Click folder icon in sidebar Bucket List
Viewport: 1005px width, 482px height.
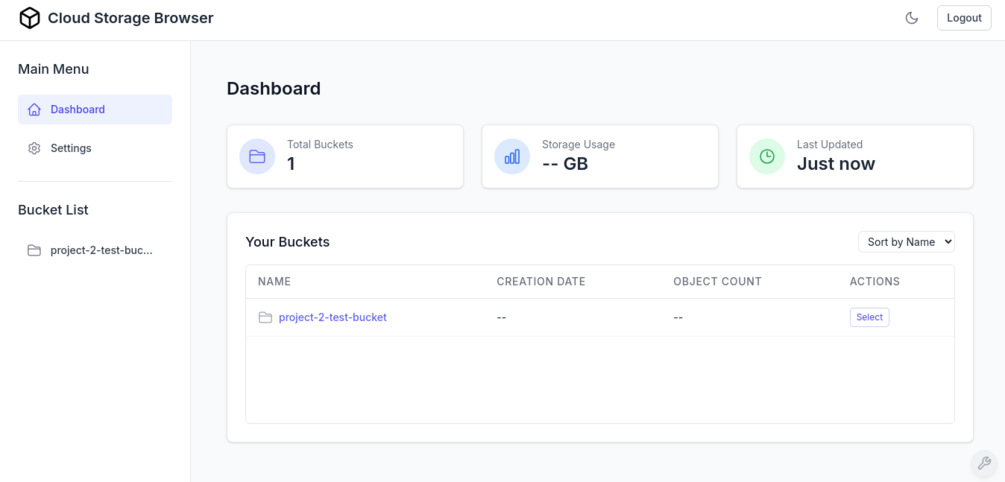pos(35,250)
